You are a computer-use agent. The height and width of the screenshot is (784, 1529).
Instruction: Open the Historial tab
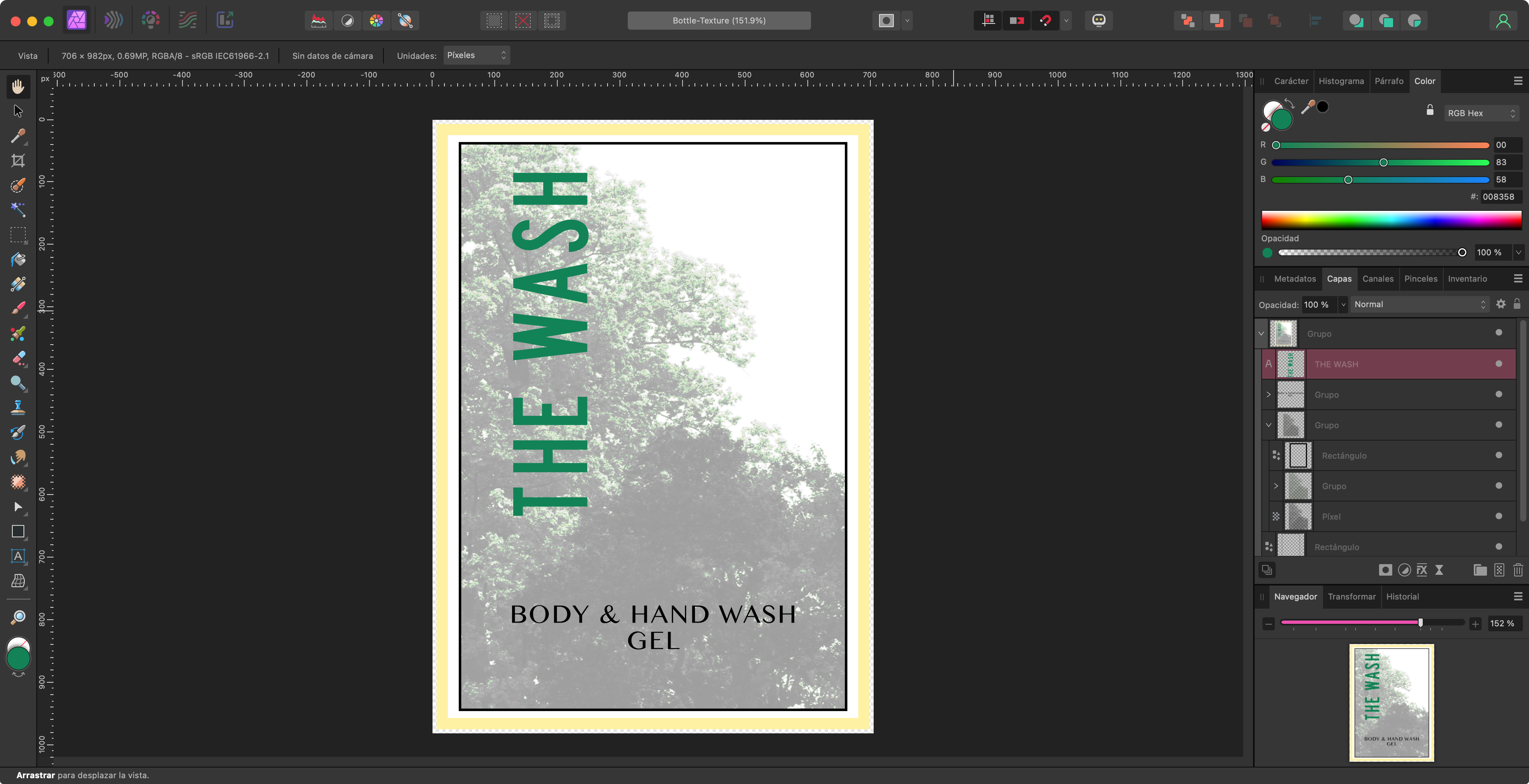coord(1402,597)
